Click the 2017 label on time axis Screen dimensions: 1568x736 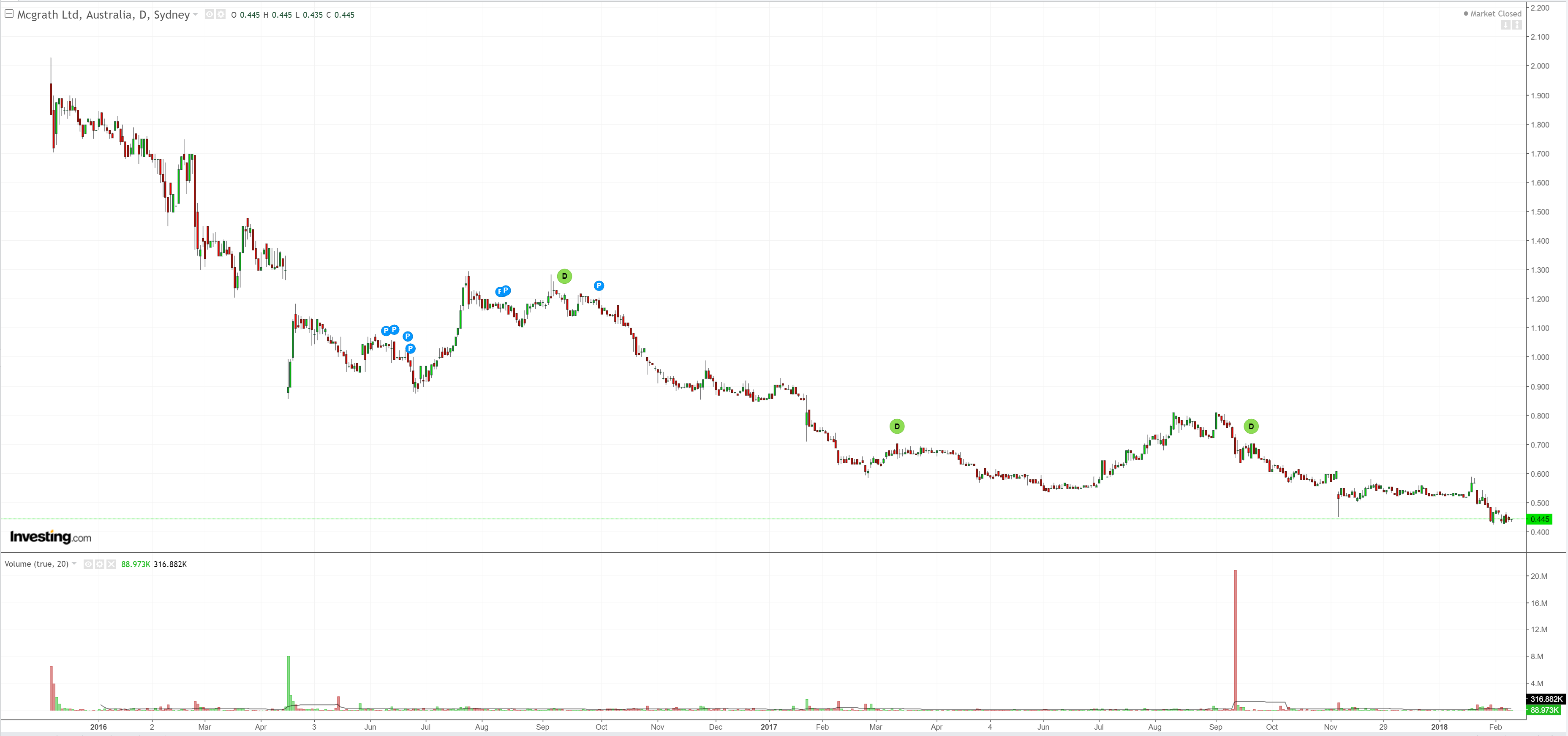769,727
